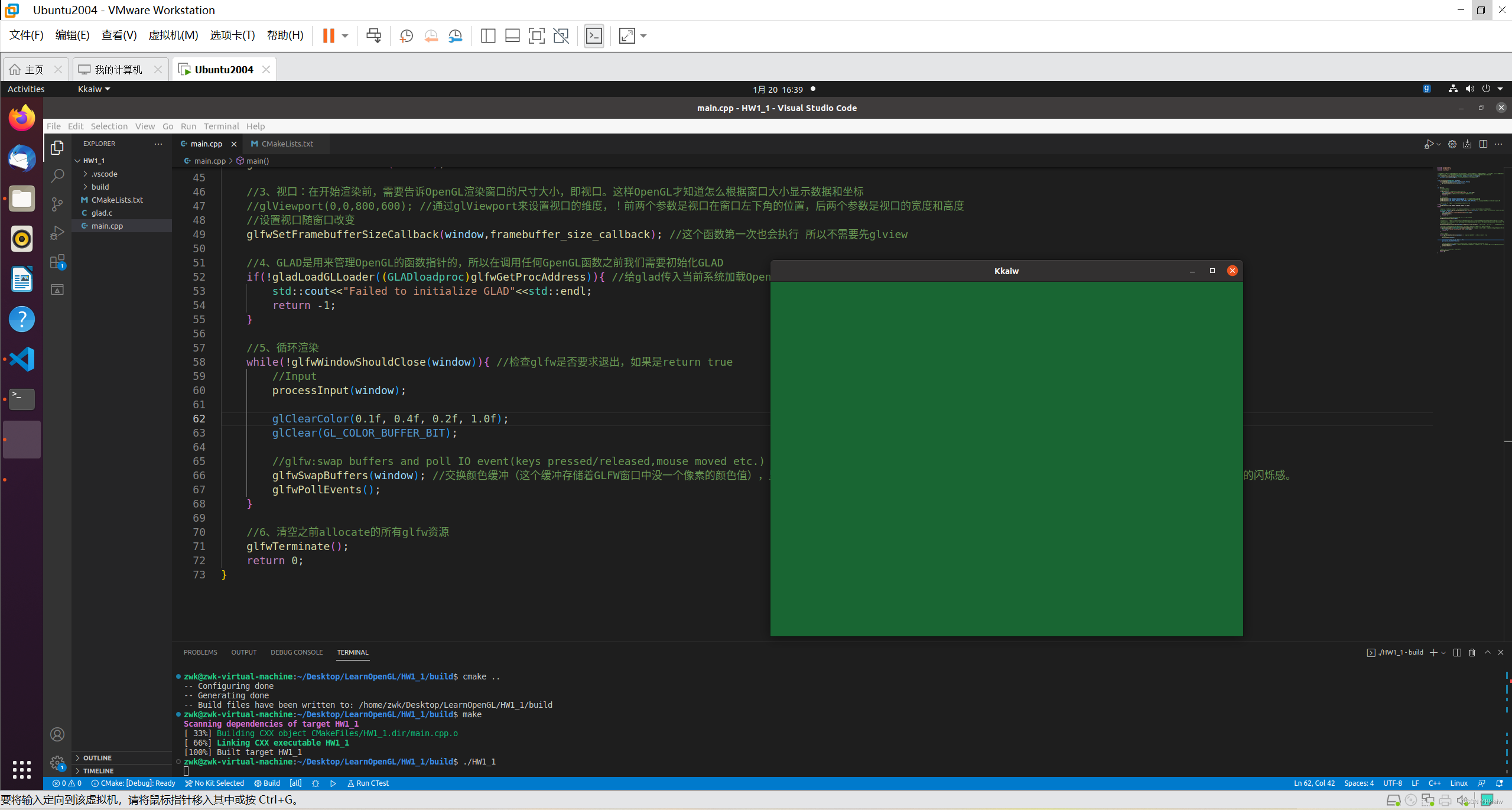Switch to 我的计算机 VMware tab
Screen dimensions: 1512x810
pos(119,70)
